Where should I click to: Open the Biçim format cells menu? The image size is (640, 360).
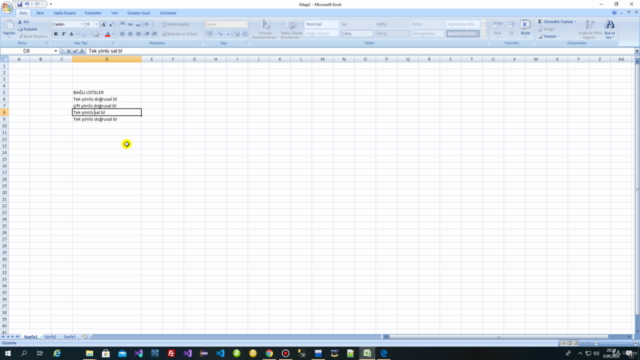pyautogui.click(x=525, y=28)
